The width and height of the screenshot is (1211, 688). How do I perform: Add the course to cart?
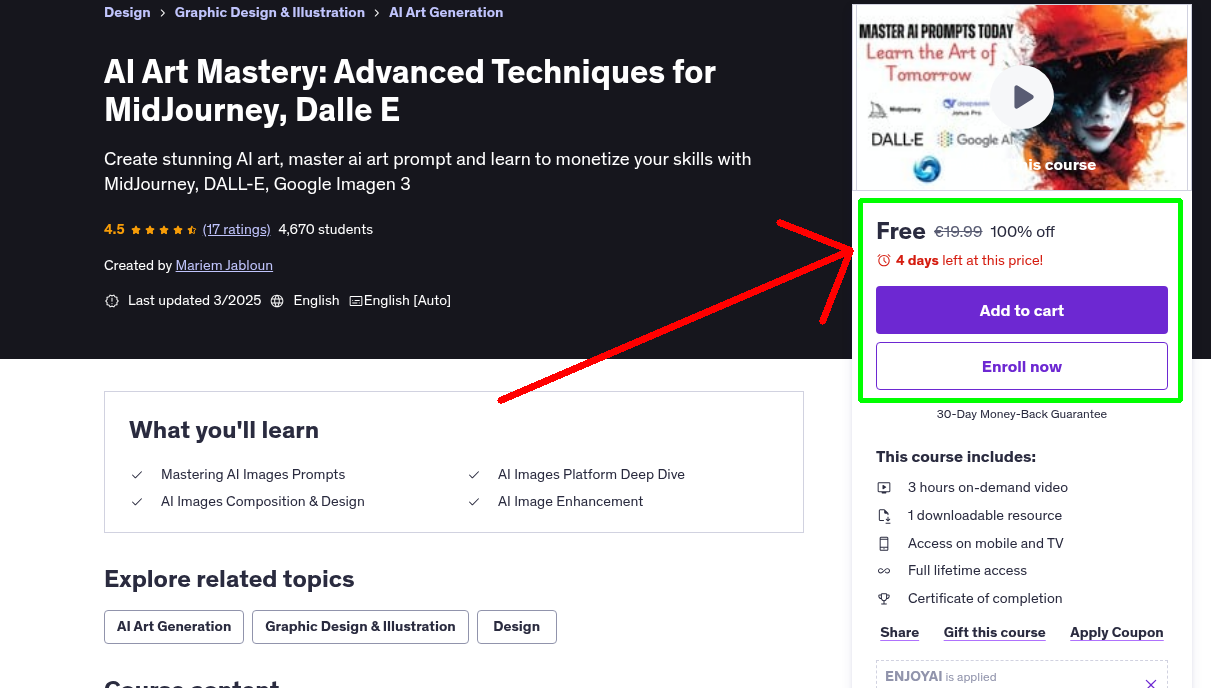(1022, 311)
